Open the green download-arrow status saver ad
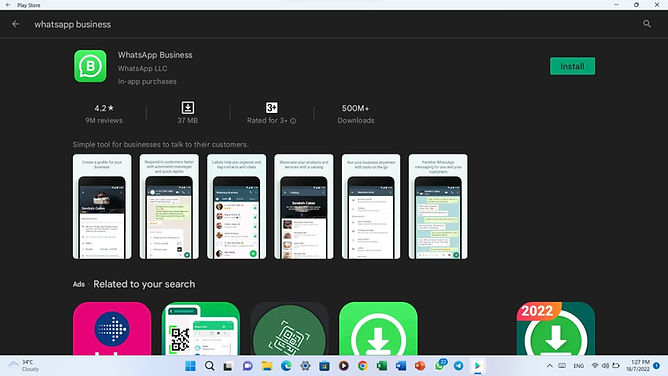Image resolution: width=668 pixels, height=376 pixels. [x=378, y=328]
